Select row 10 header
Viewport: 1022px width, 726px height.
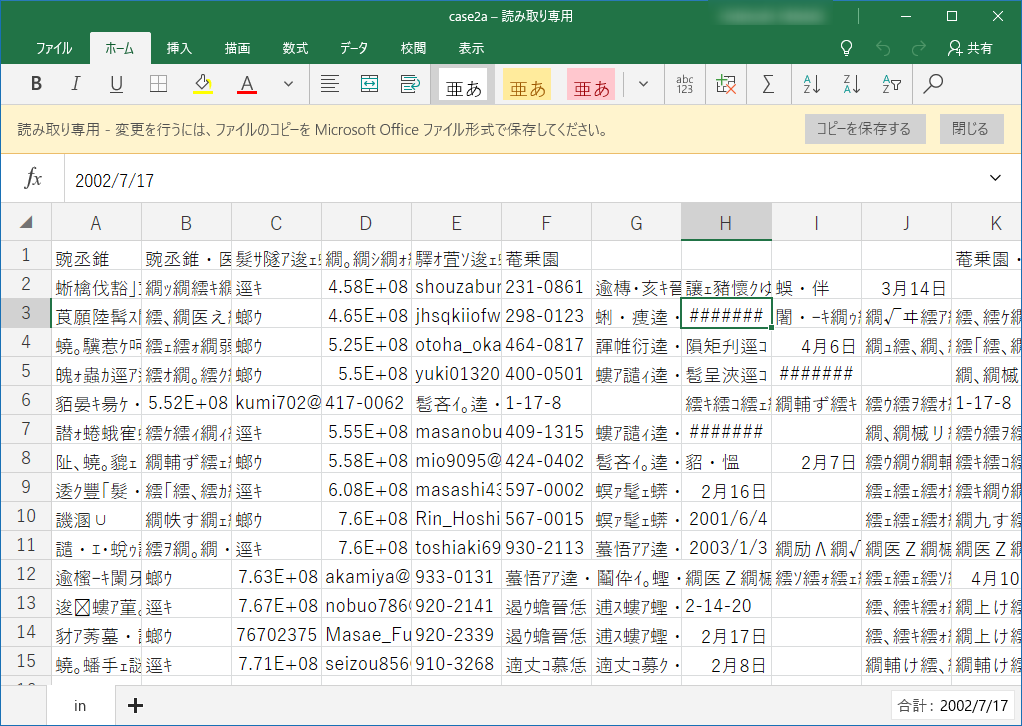pos(26,516)
